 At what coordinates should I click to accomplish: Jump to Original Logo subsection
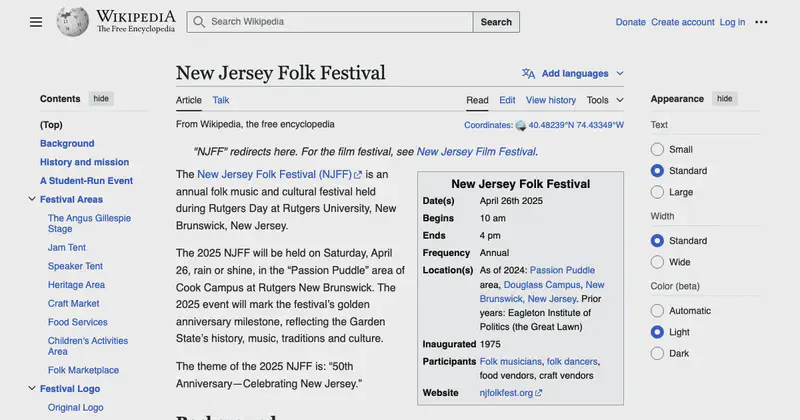76,407
